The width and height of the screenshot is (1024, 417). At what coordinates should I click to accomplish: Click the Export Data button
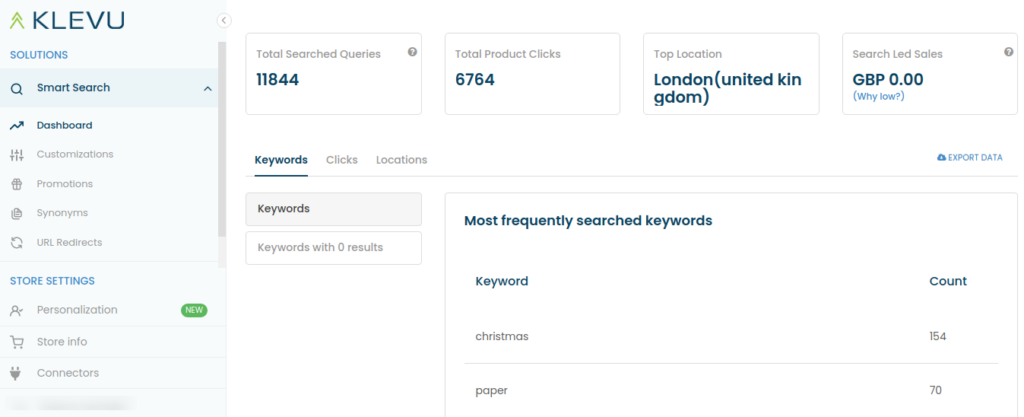click(969, 158)
